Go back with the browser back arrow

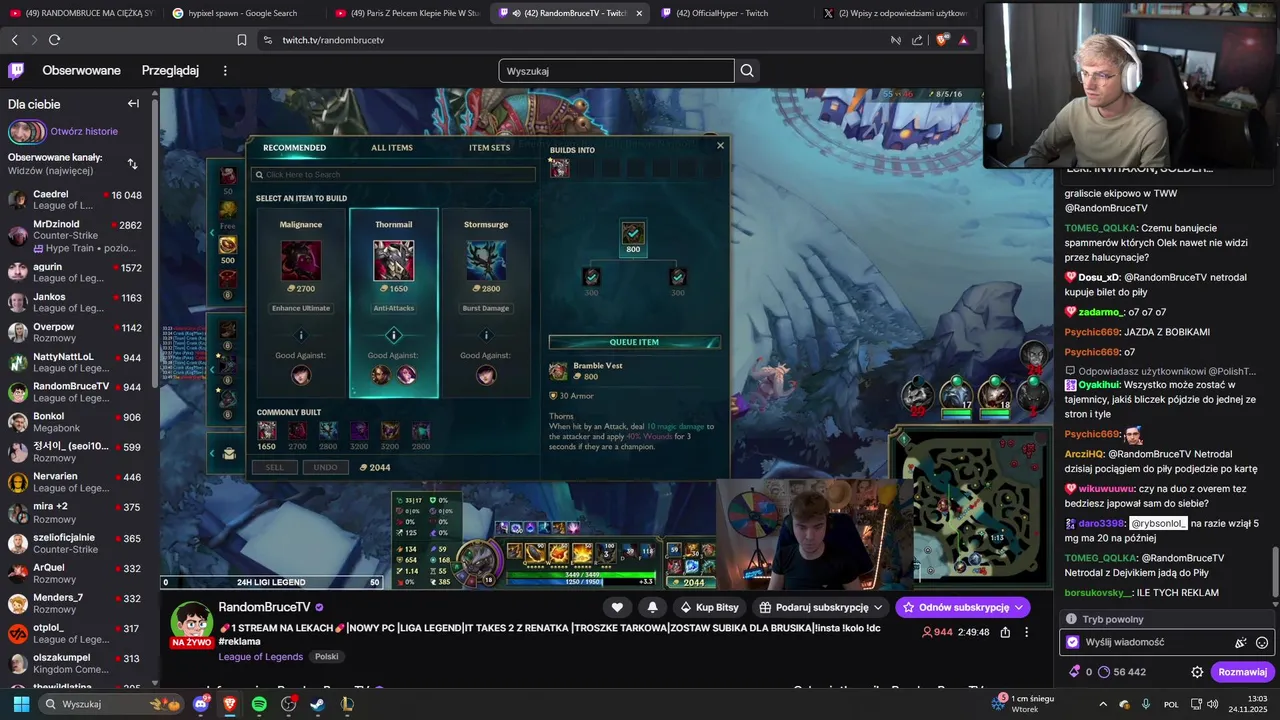coord(14,40)
